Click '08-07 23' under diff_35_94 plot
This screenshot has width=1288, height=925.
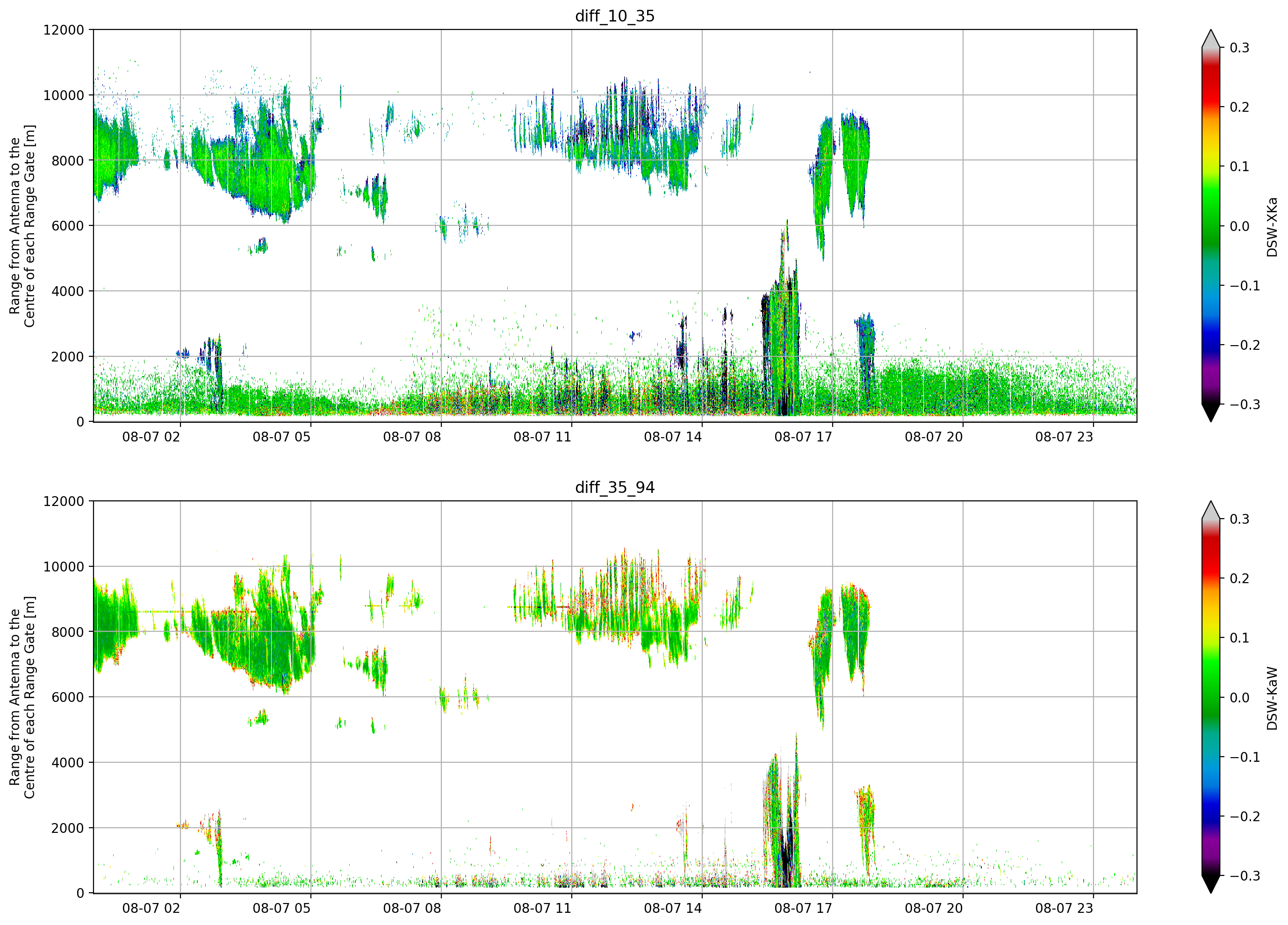pyautogui.click(x=1064, y=909)
